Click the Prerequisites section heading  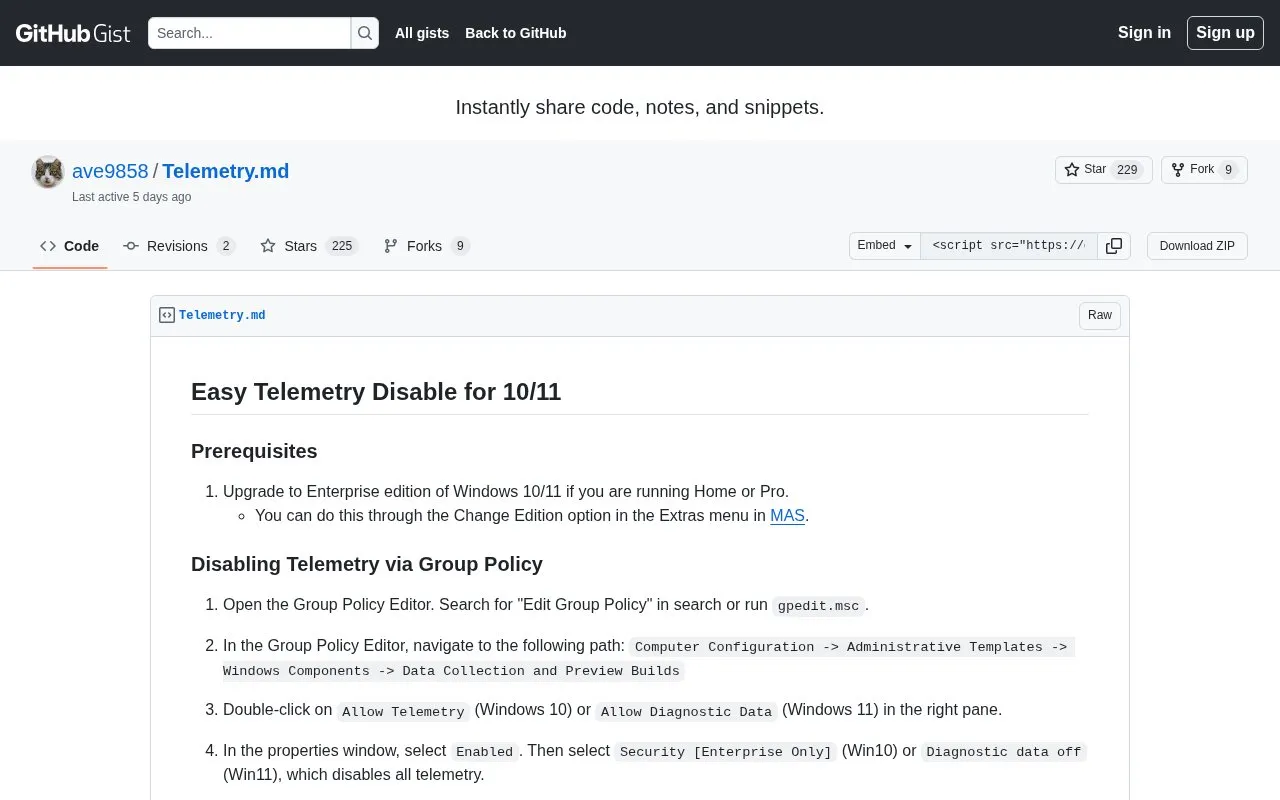pyautogui.click(x=254, y=451)
